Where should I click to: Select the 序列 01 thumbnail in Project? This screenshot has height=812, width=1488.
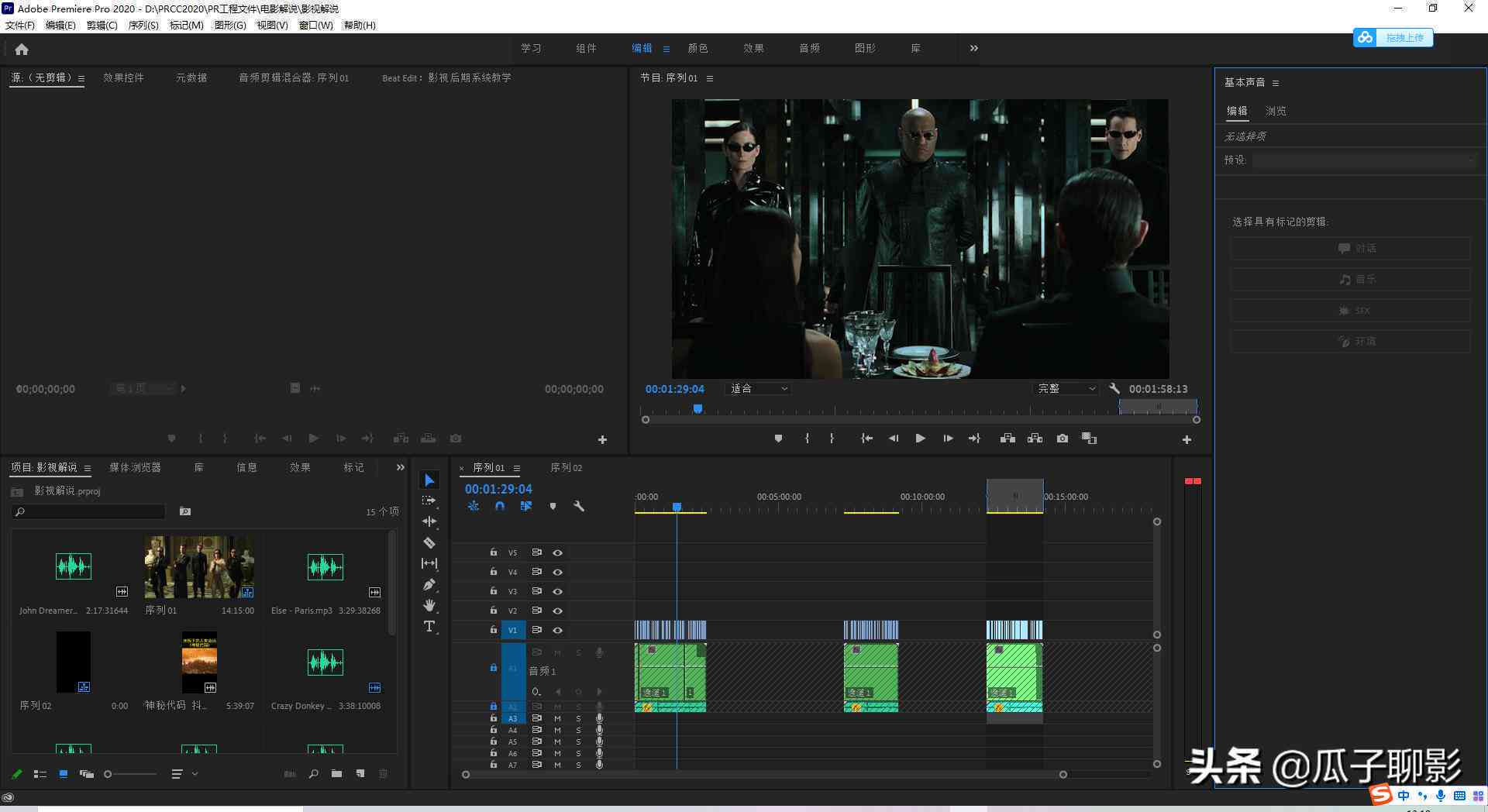199,567
